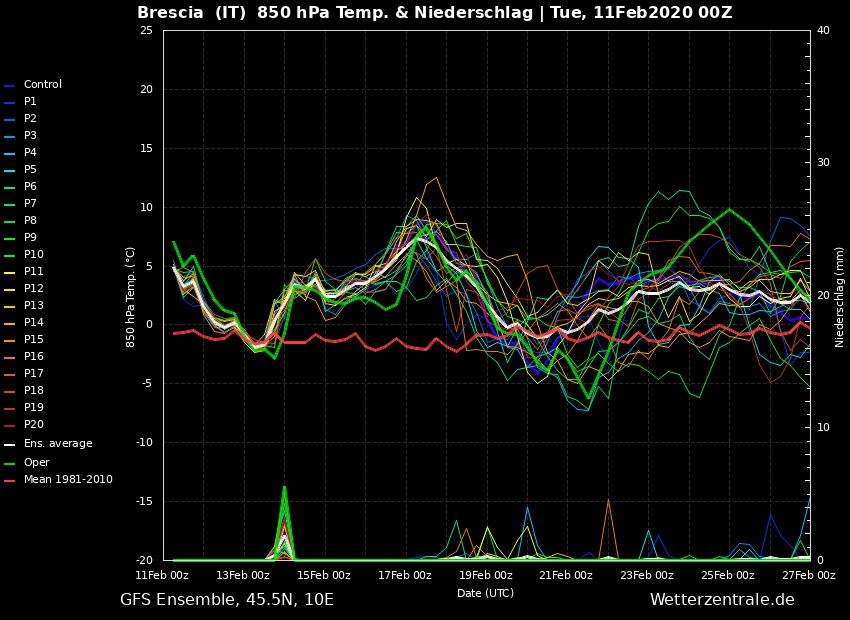Click the P14 legend label
This screenshot has width=850, height=620.
click(34, 322)
